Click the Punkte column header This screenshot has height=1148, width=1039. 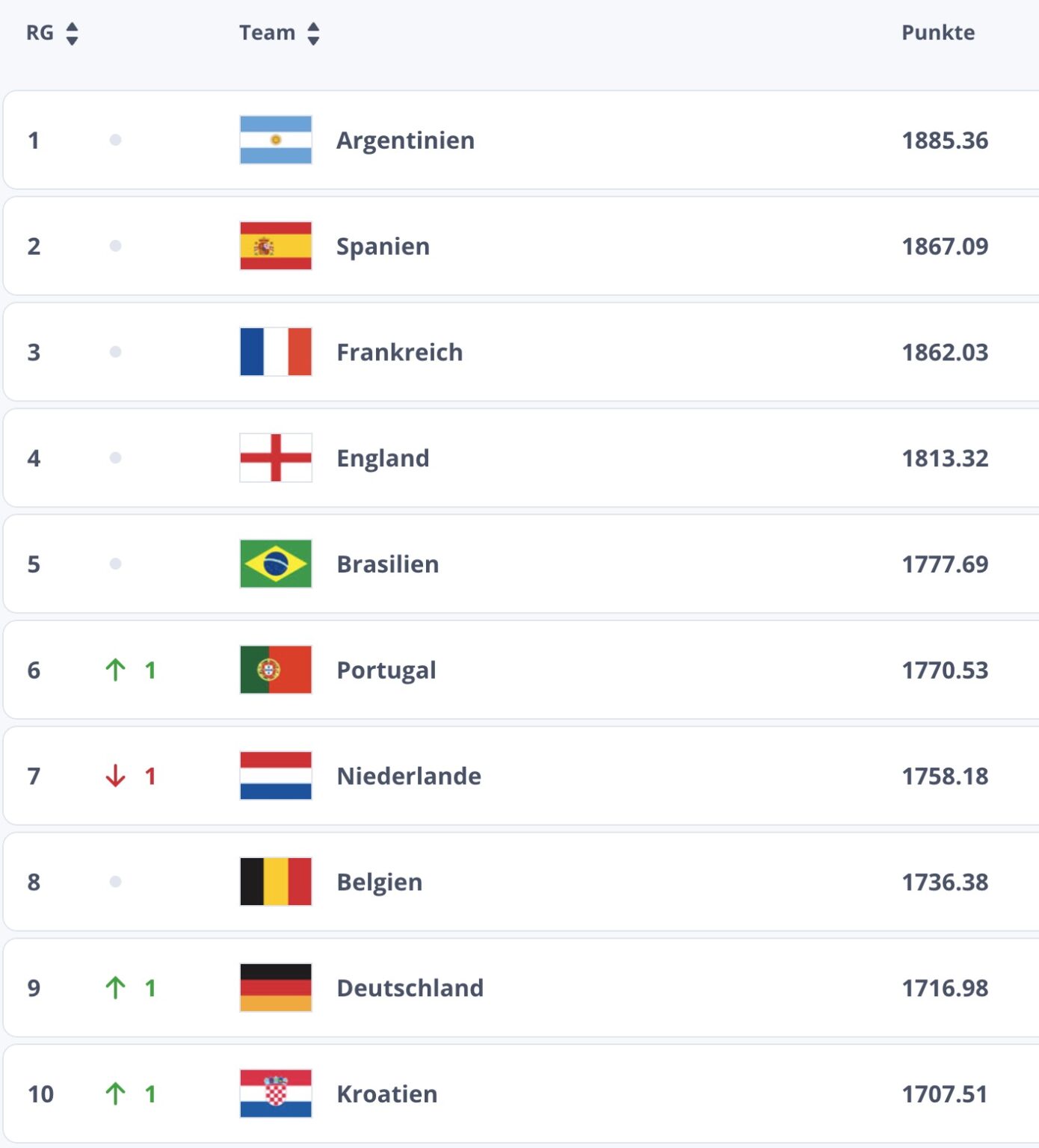937,32
